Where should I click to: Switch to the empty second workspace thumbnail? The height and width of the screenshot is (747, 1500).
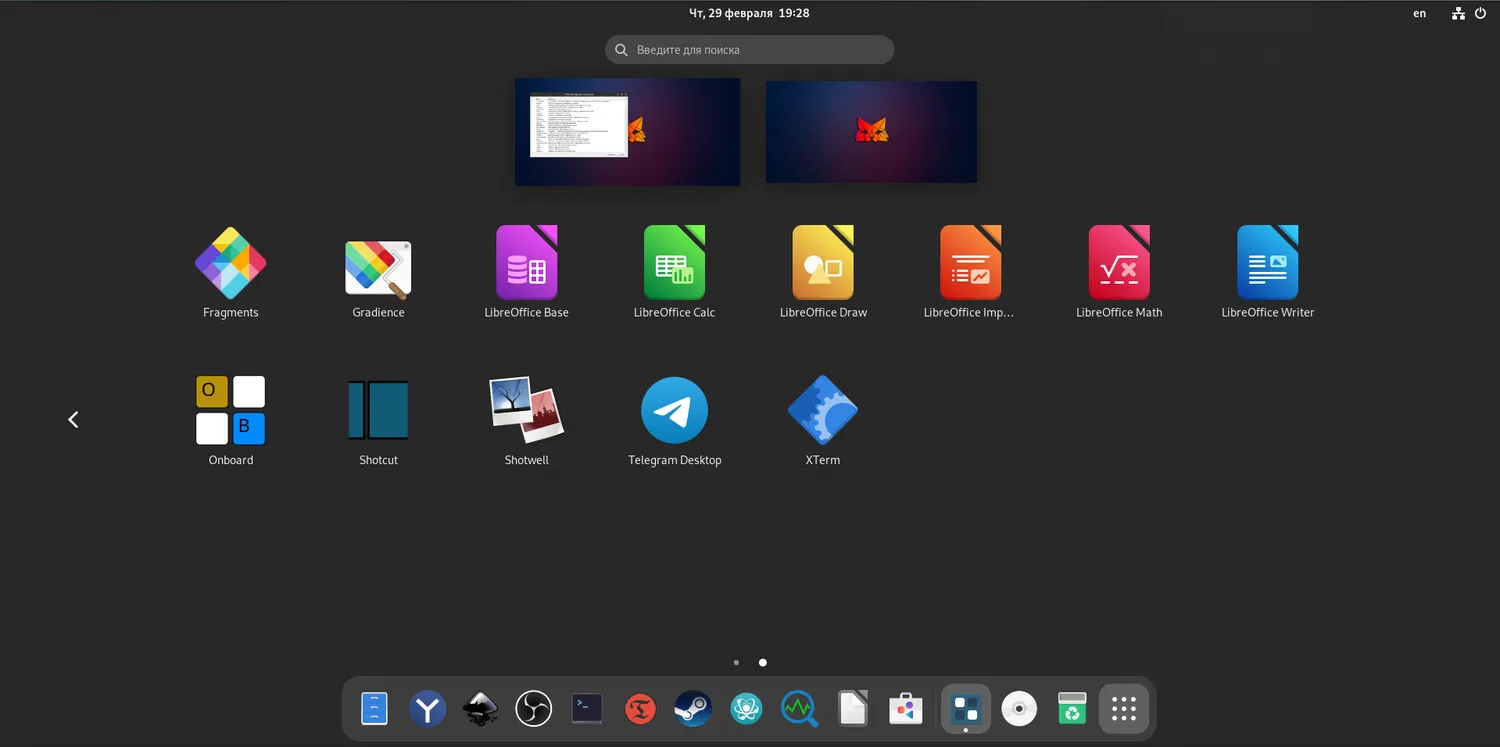[871, 132]
